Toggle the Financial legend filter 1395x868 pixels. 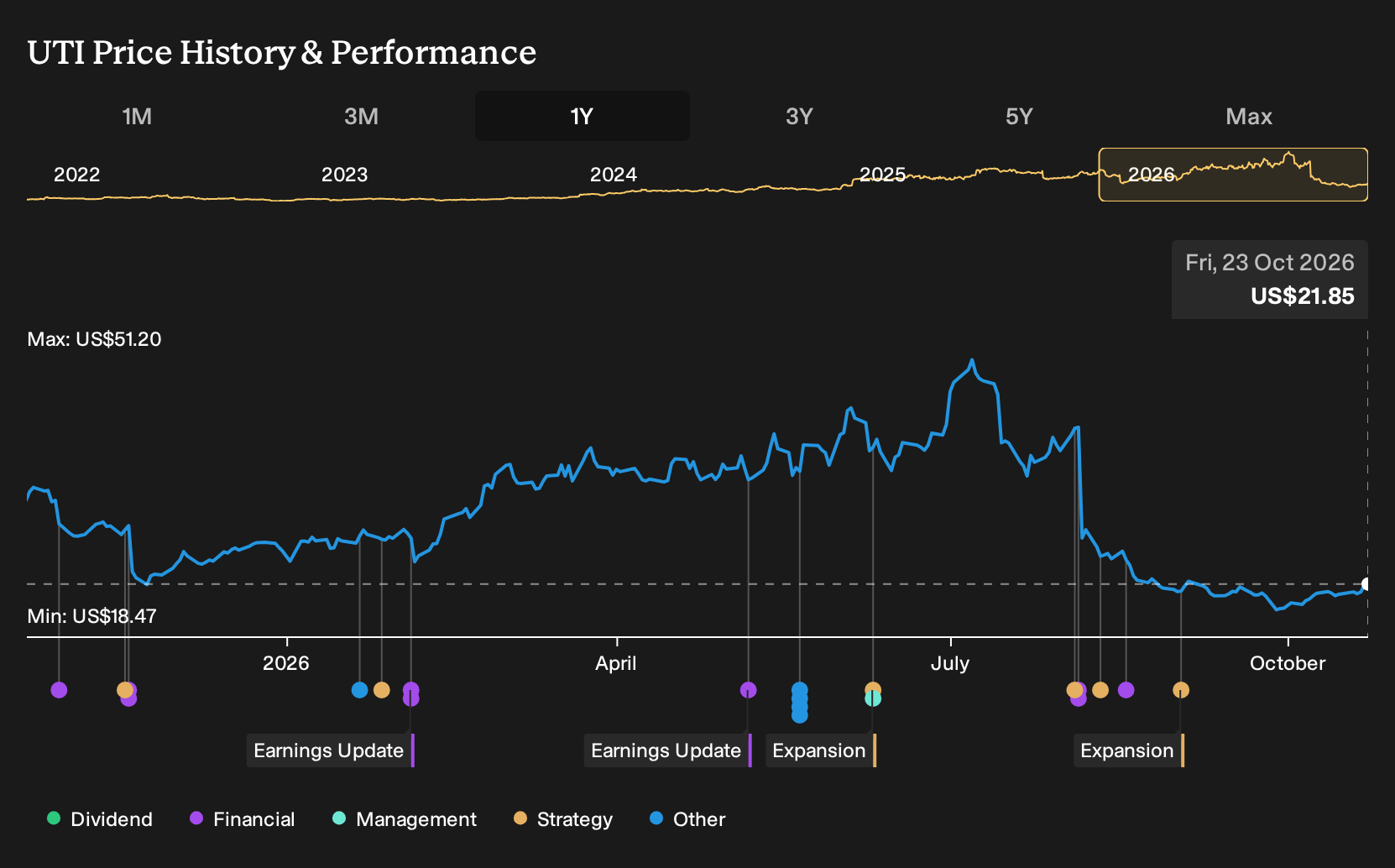click(x=242, y=819)
